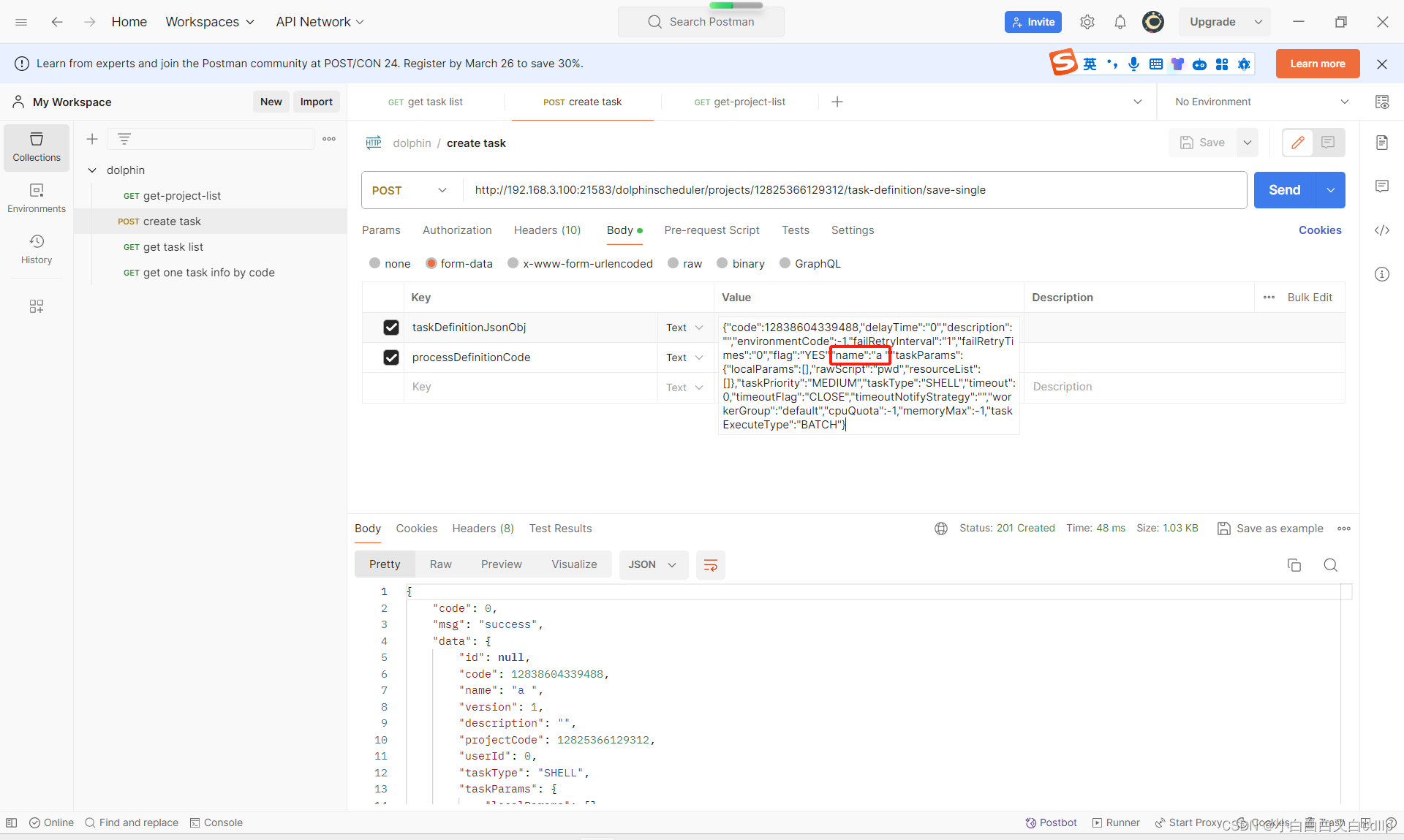Open the POST method dropdown
1404x840 pixels.
tap(410, 190)
